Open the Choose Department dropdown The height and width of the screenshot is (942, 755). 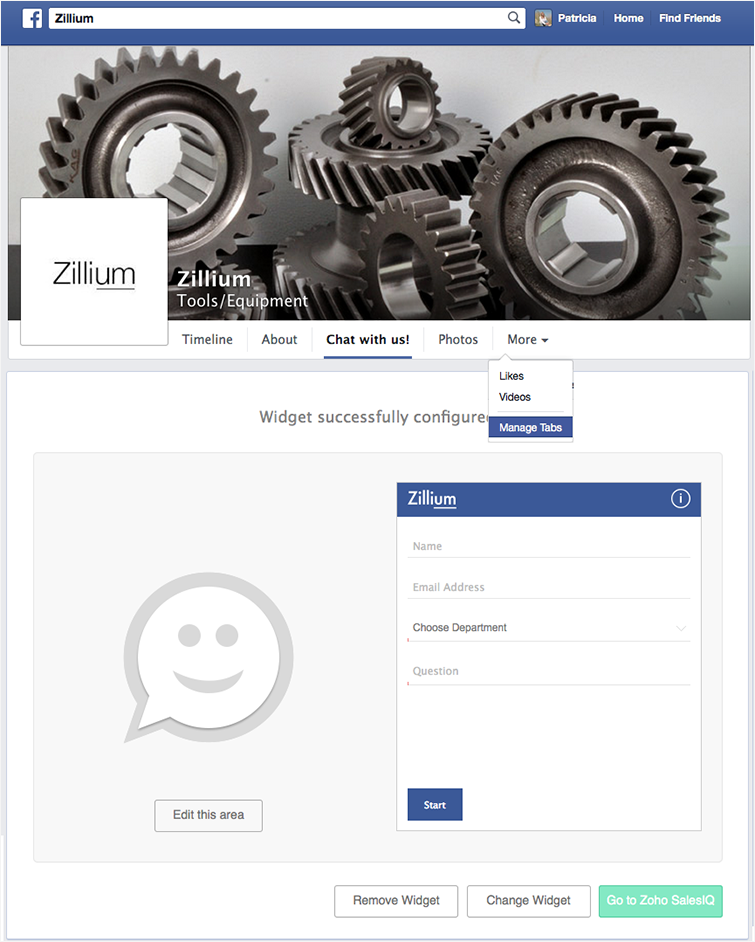(548, 628)
